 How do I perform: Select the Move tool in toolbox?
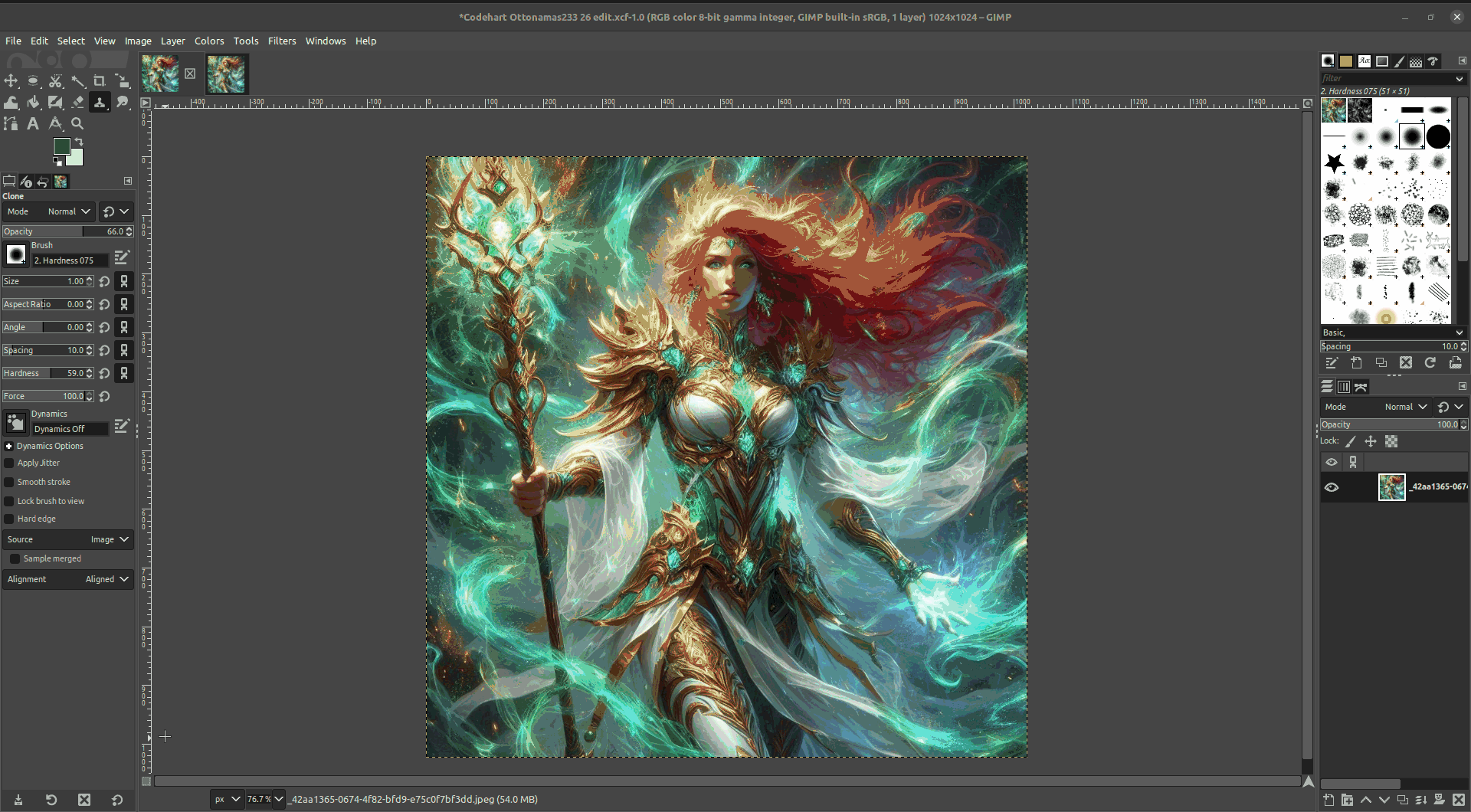(11, 80)
